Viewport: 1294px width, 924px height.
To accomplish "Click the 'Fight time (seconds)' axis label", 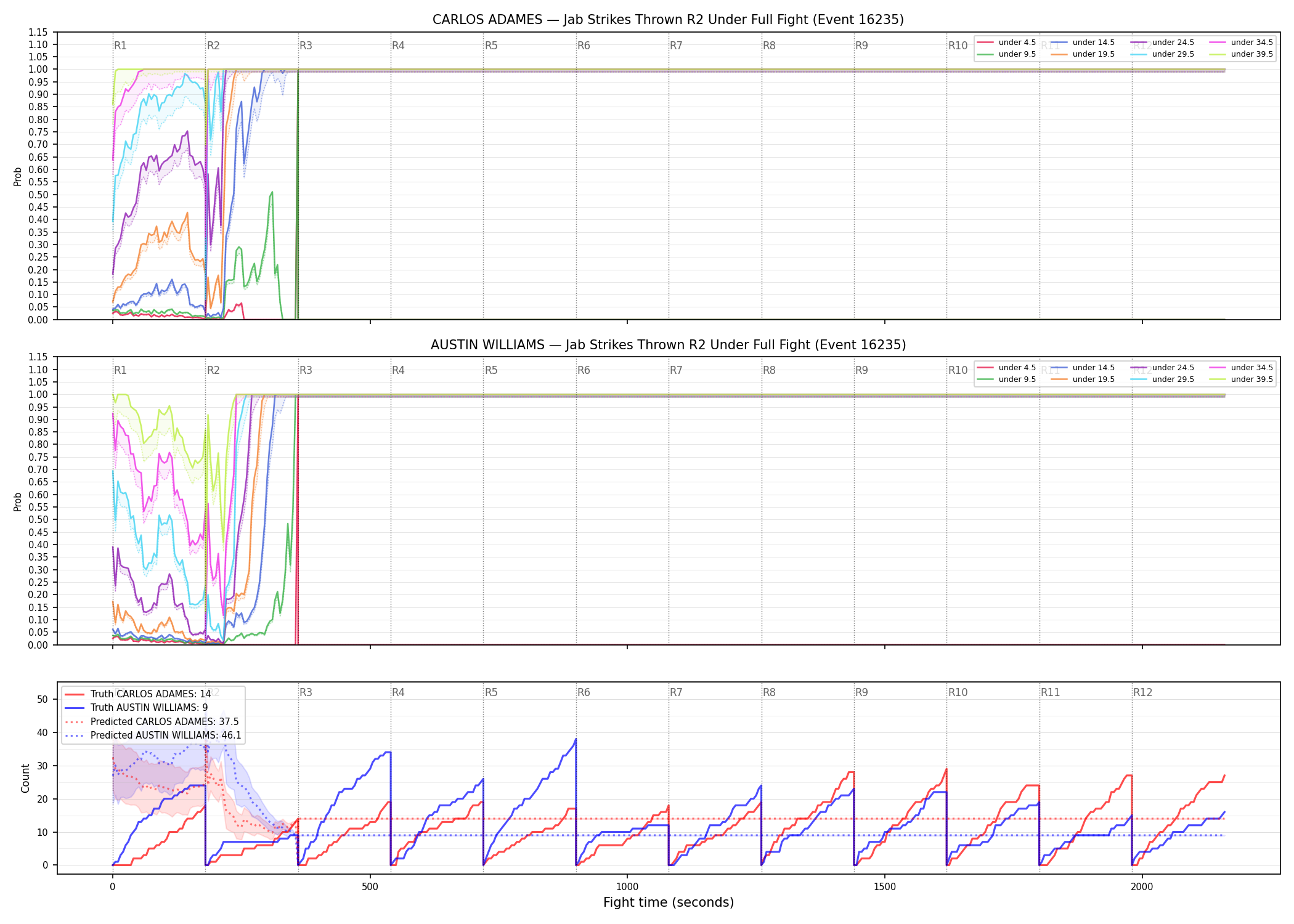I will [669, 902].
